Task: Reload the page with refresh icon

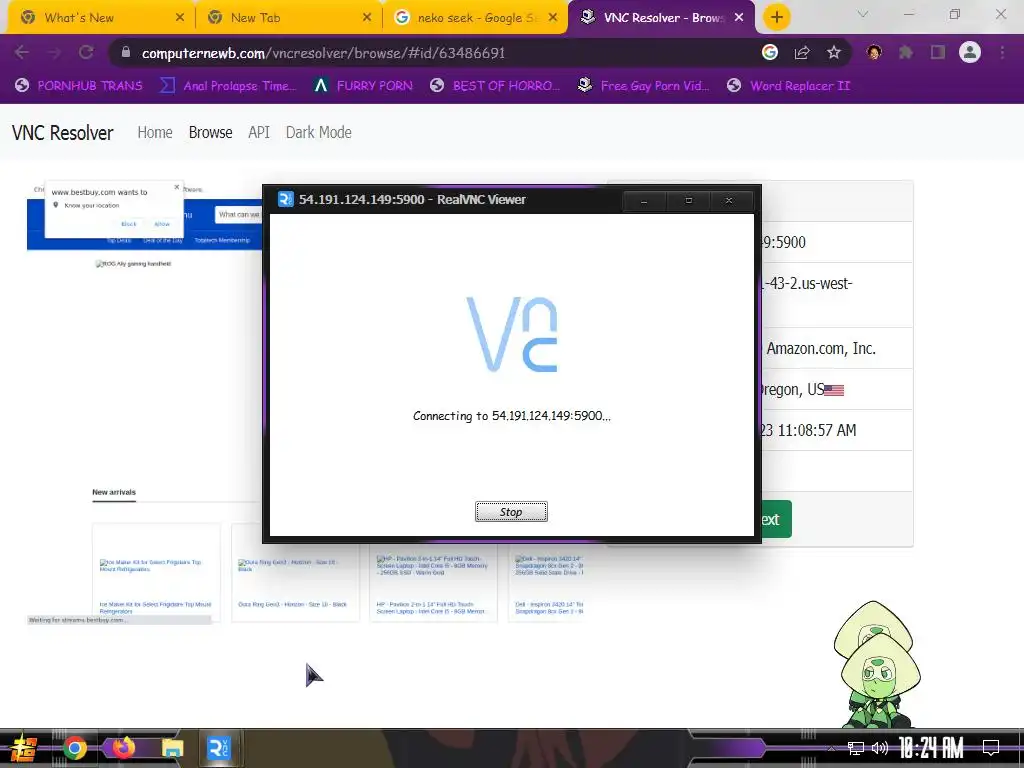Action: tap(86, 53)
